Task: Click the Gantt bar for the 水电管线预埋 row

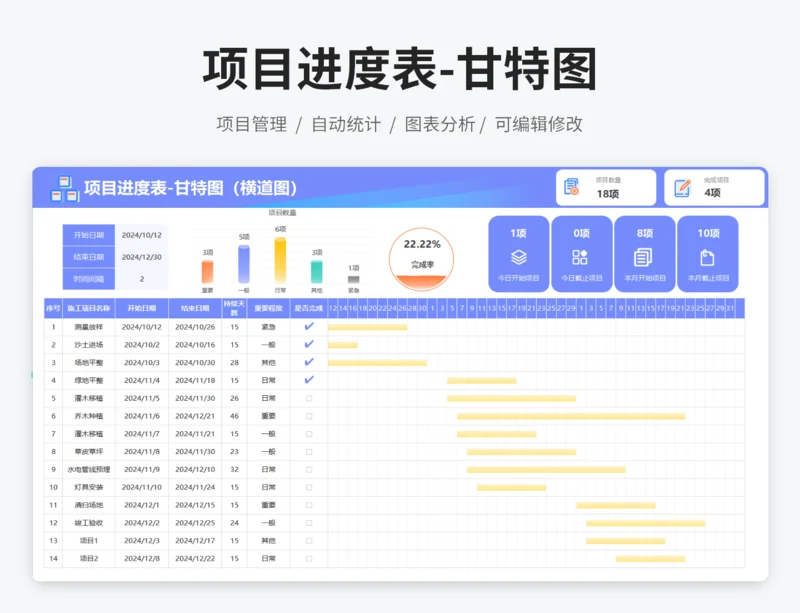Action: pos(546,470)
